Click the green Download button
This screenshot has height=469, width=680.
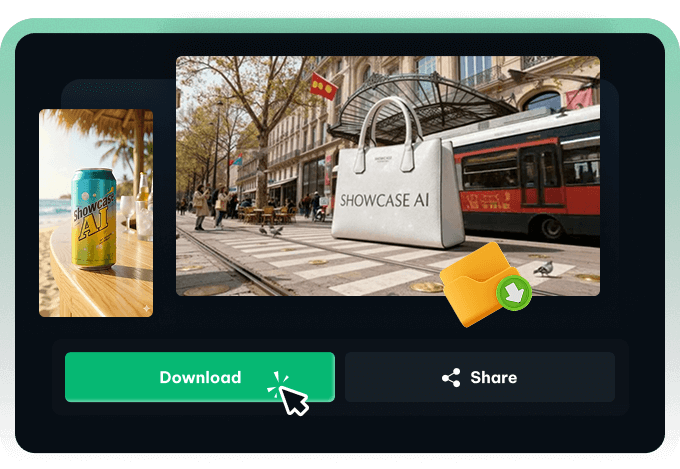coord(199,377)
